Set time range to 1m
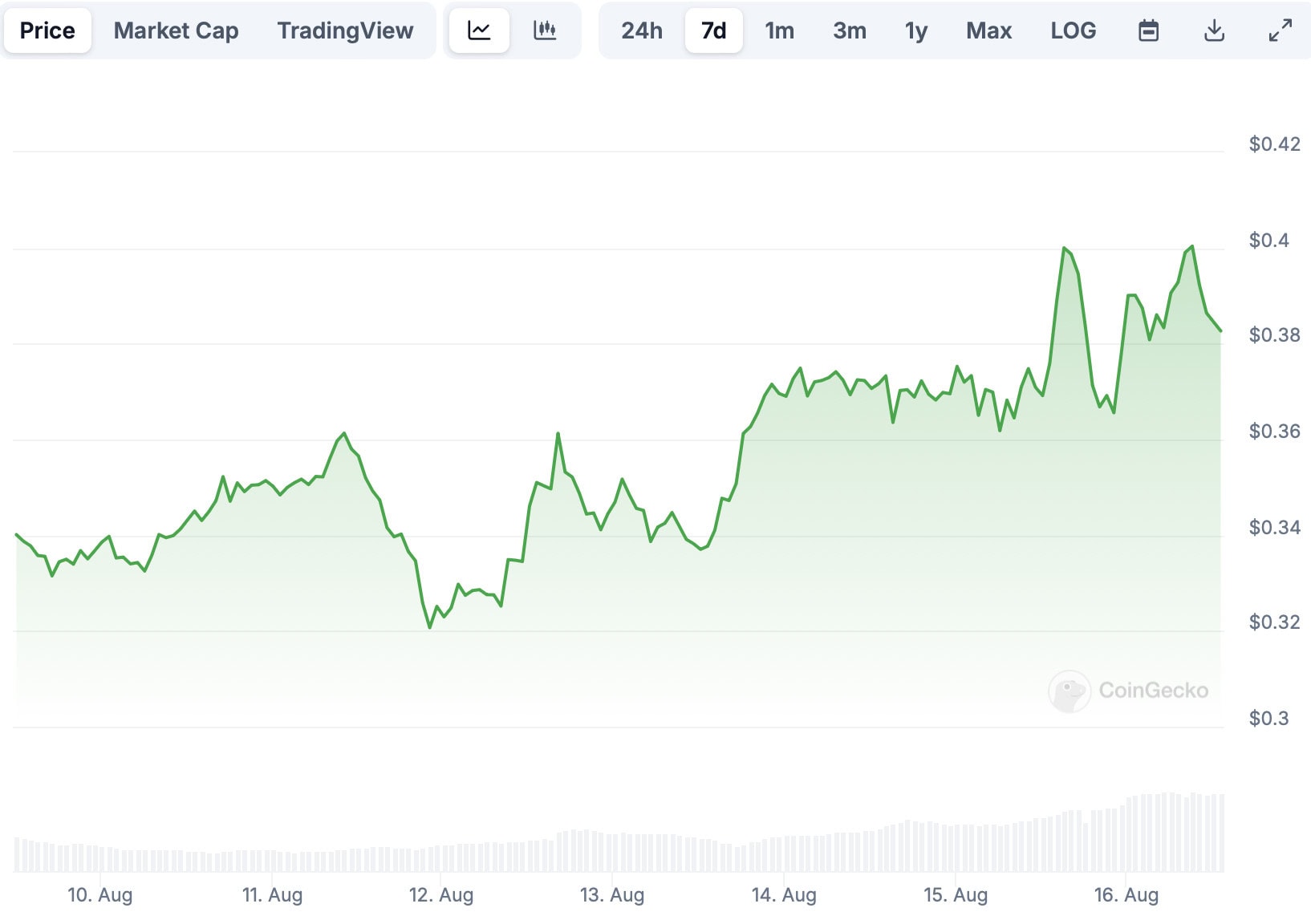This screenshot has height=924, width=1311. coord(779,30)
